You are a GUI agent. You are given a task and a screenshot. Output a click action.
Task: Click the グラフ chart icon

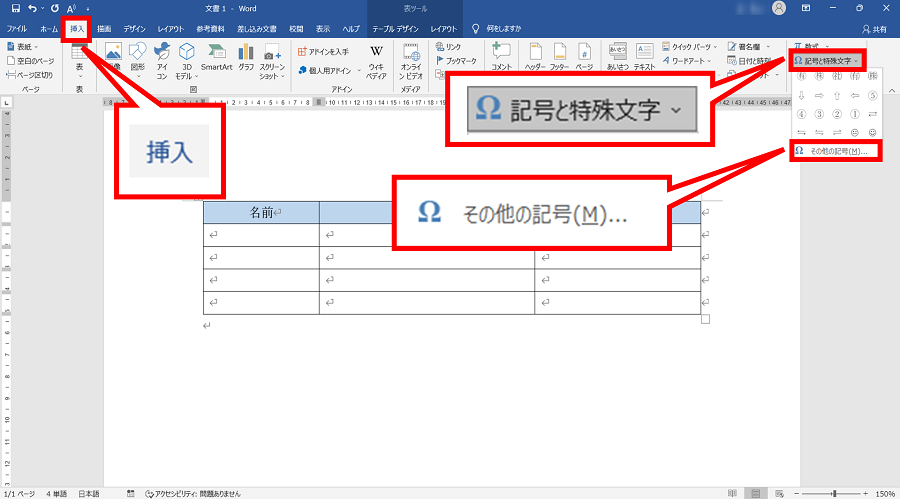pos(246,52)
